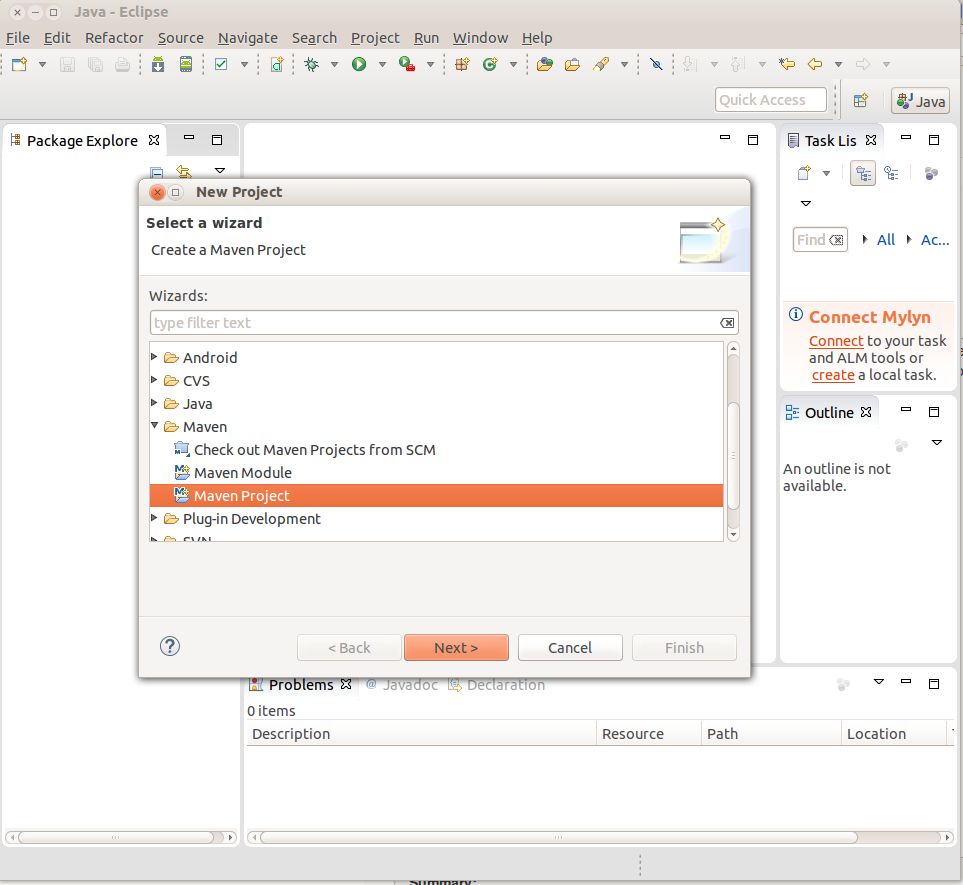Click the green Run button icon
This screenshot has height=885, width=963.
(x=359, y=64)
